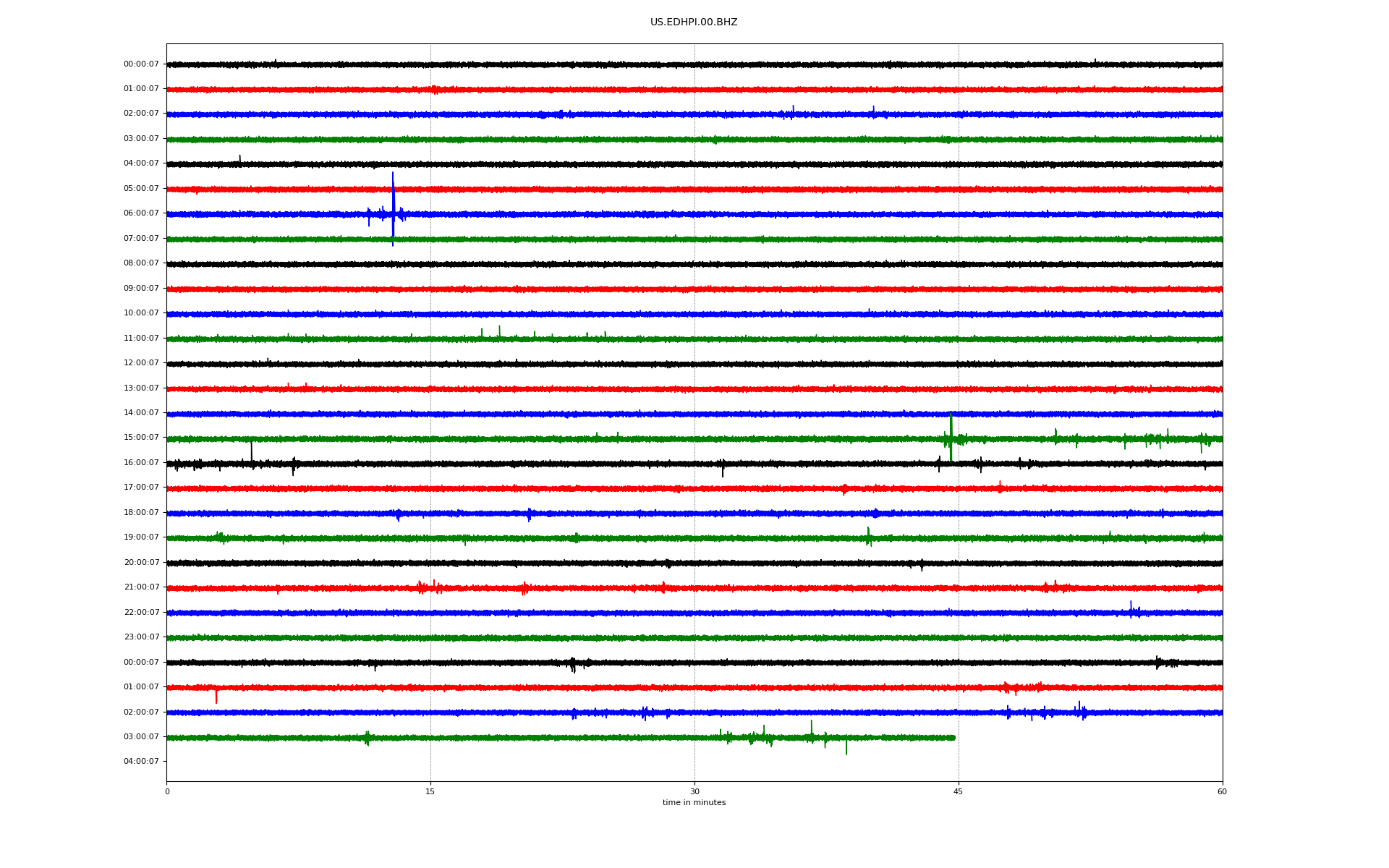The width and height of the screenshot is (1389, 868).
Task: Click the black spike on the 04:00:07 upper trace
Action: click(239, 158)
